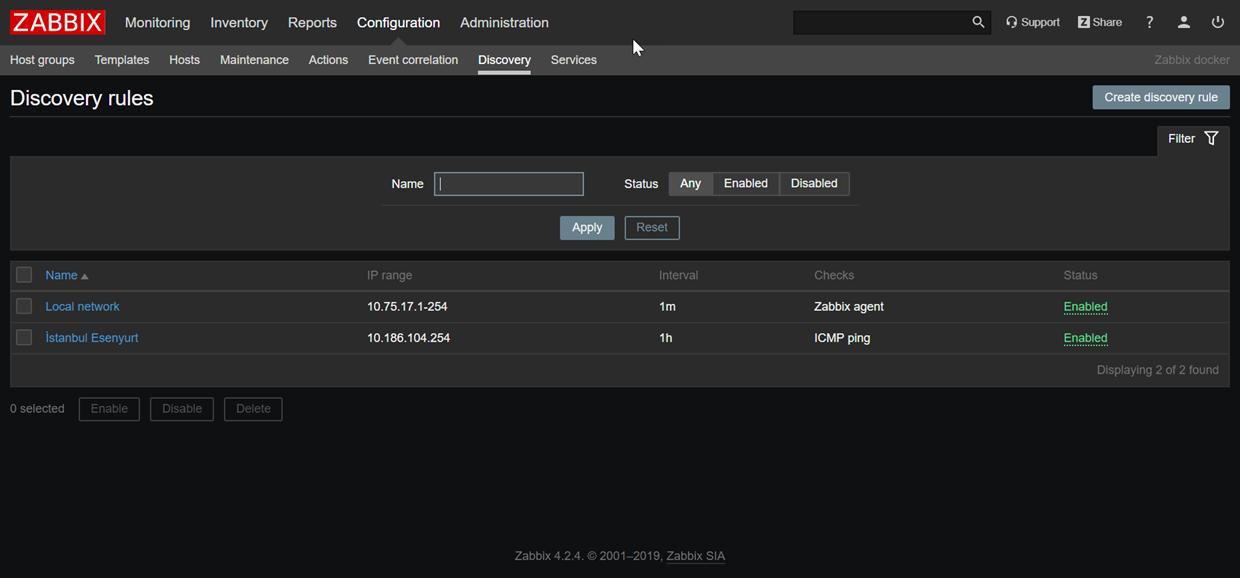Screen dimensions: 1240x578
Task: Open the user profile icon
Action: click(x=1184, y=22)
